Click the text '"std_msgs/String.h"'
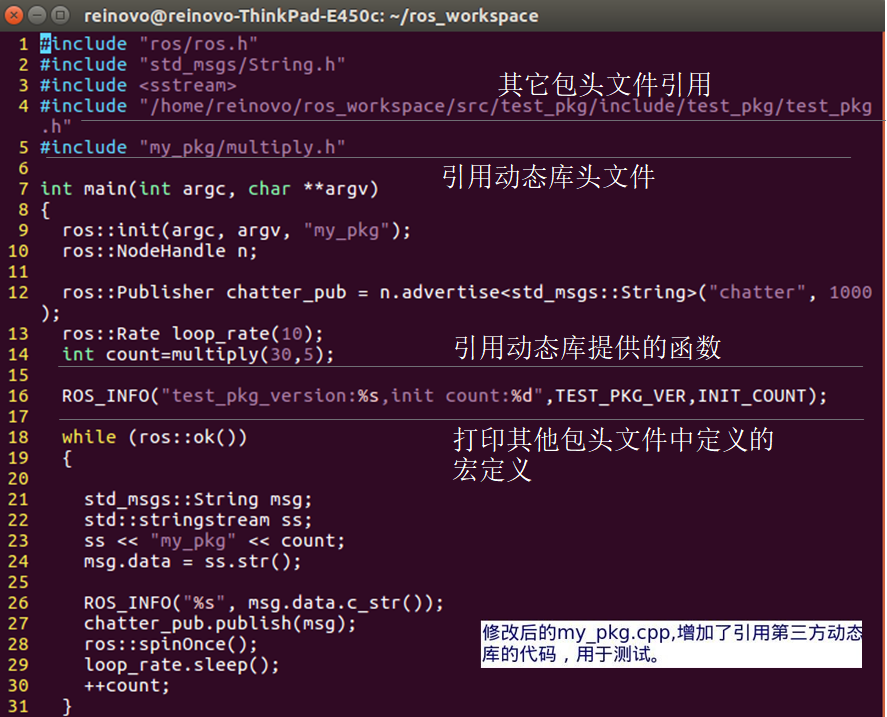The image size is (887, 717). (242, 65)
